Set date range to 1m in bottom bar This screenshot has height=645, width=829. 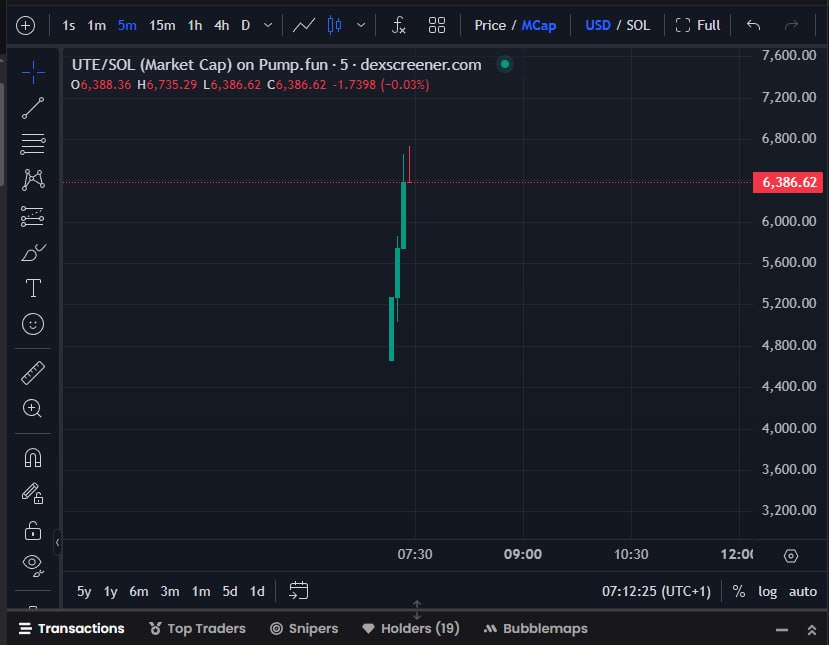(201, 591)
